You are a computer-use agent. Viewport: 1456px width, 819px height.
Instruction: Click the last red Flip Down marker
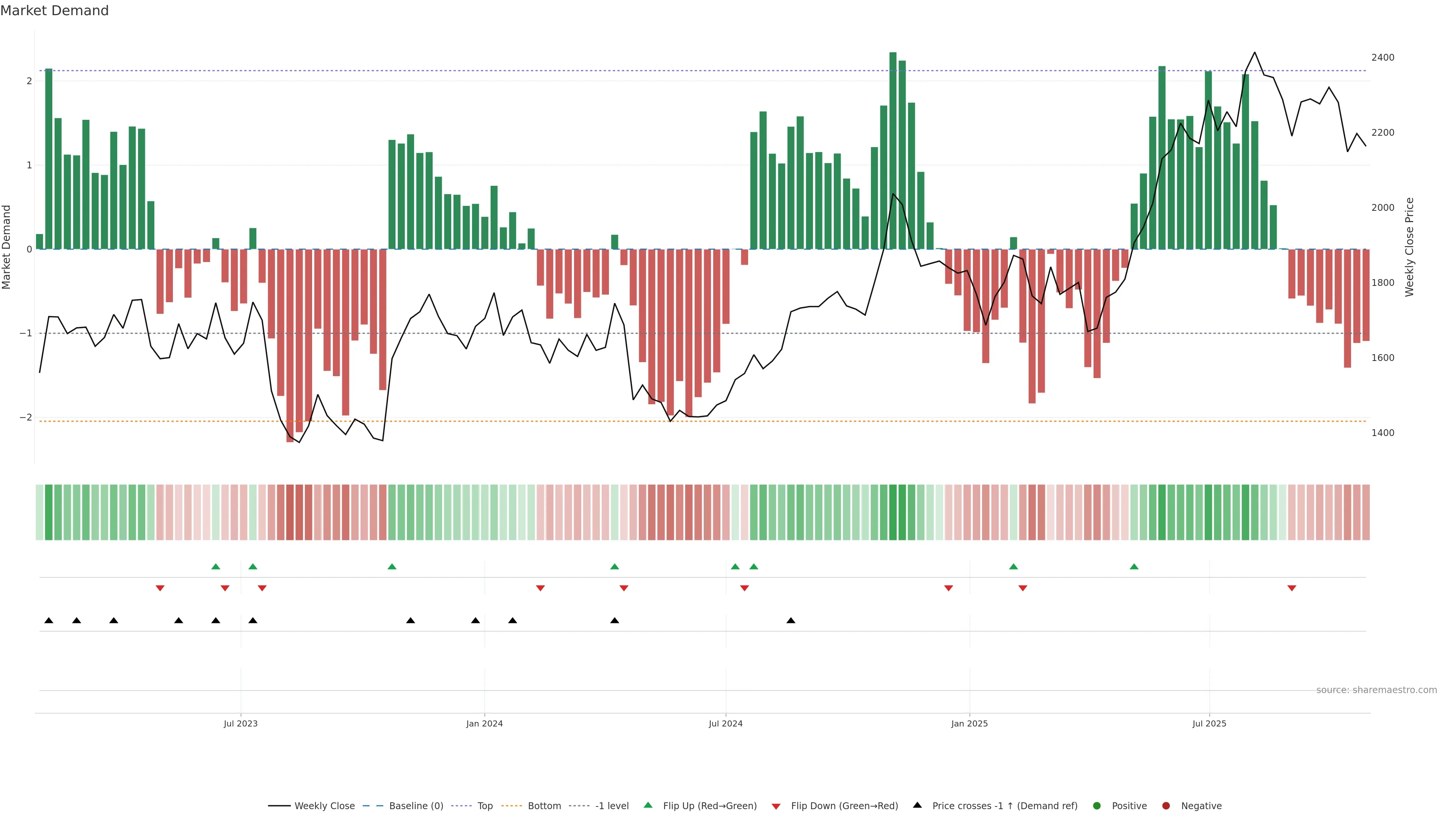1291,588
